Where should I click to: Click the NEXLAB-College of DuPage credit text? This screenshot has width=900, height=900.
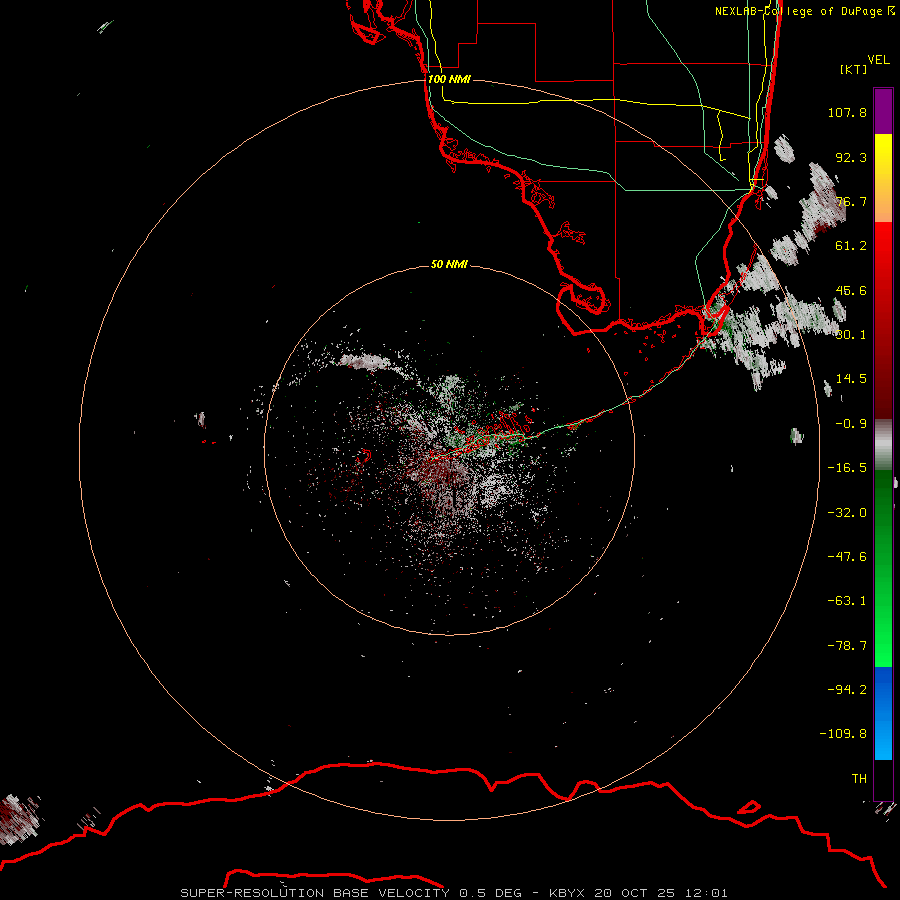804,11
